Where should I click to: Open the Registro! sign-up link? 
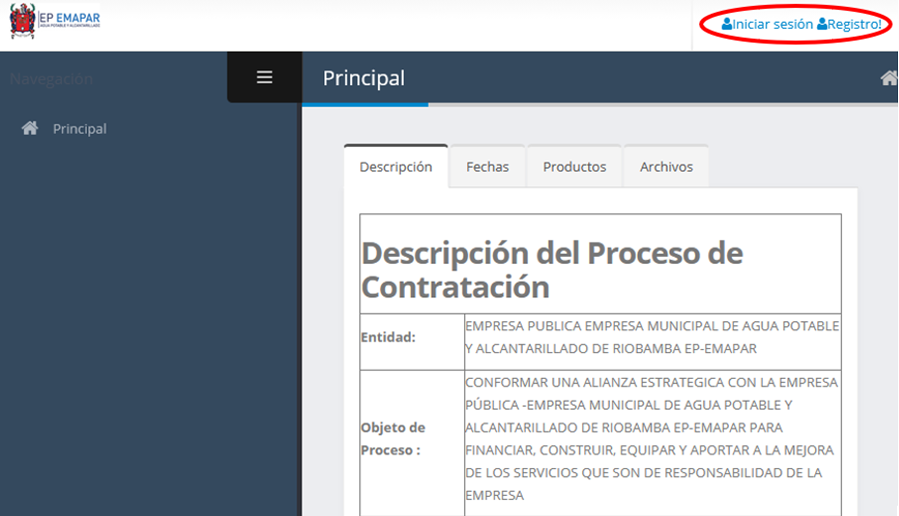pos(855,24)
